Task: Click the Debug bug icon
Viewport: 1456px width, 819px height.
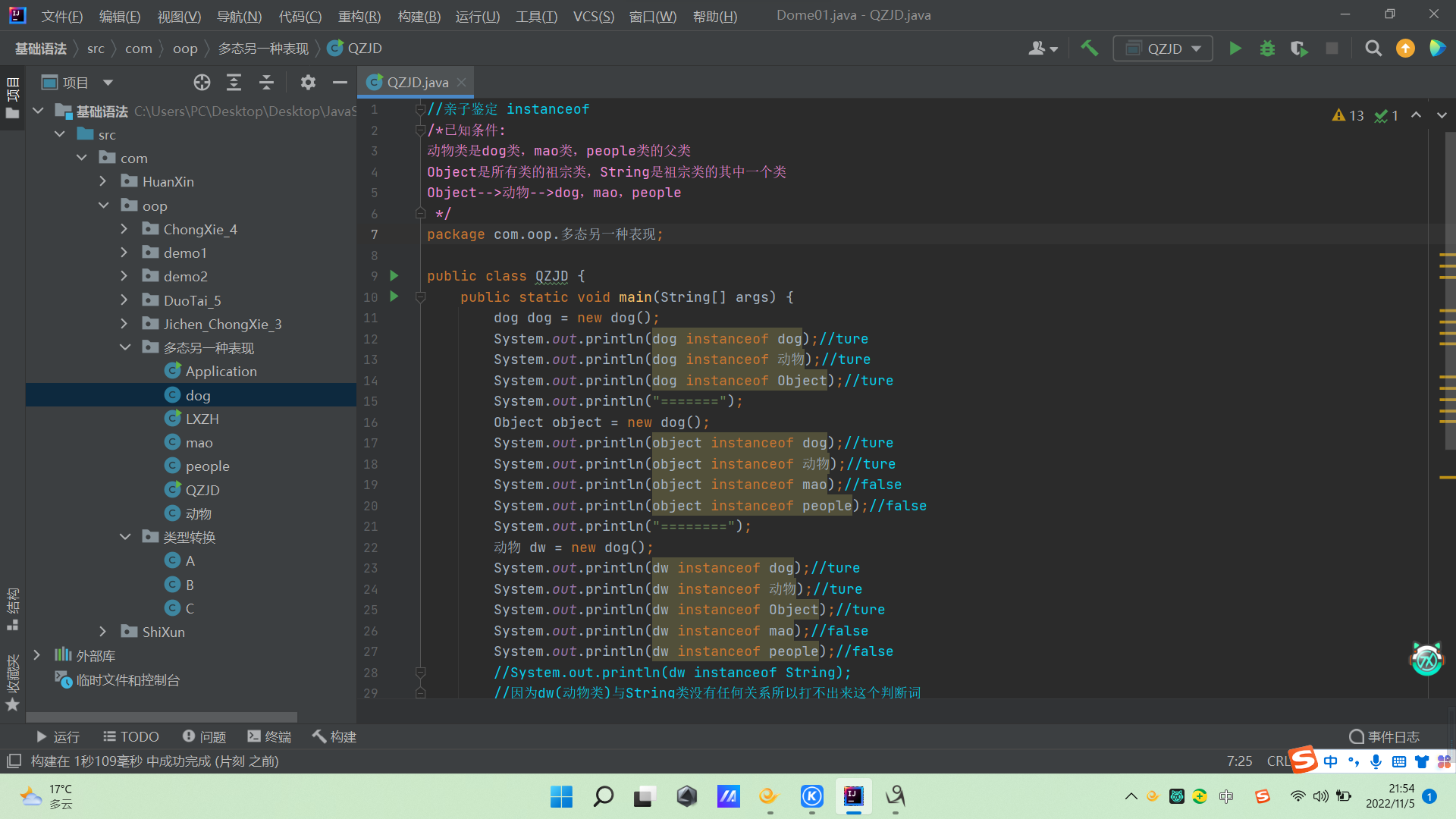Action: pos(1267,49)
